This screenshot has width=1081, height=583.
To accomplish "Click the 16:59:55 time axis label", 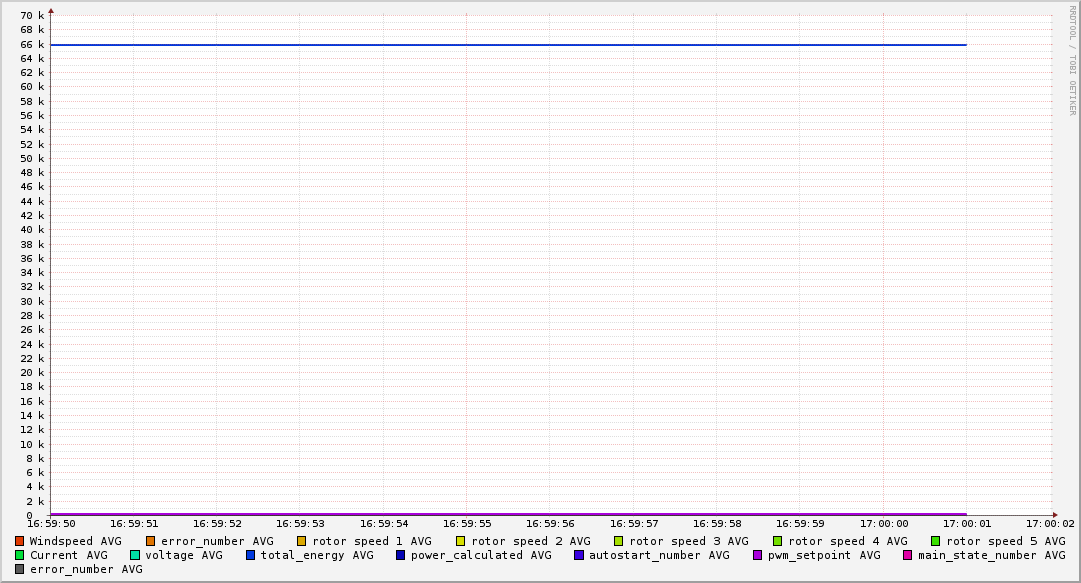I will 467,523.
